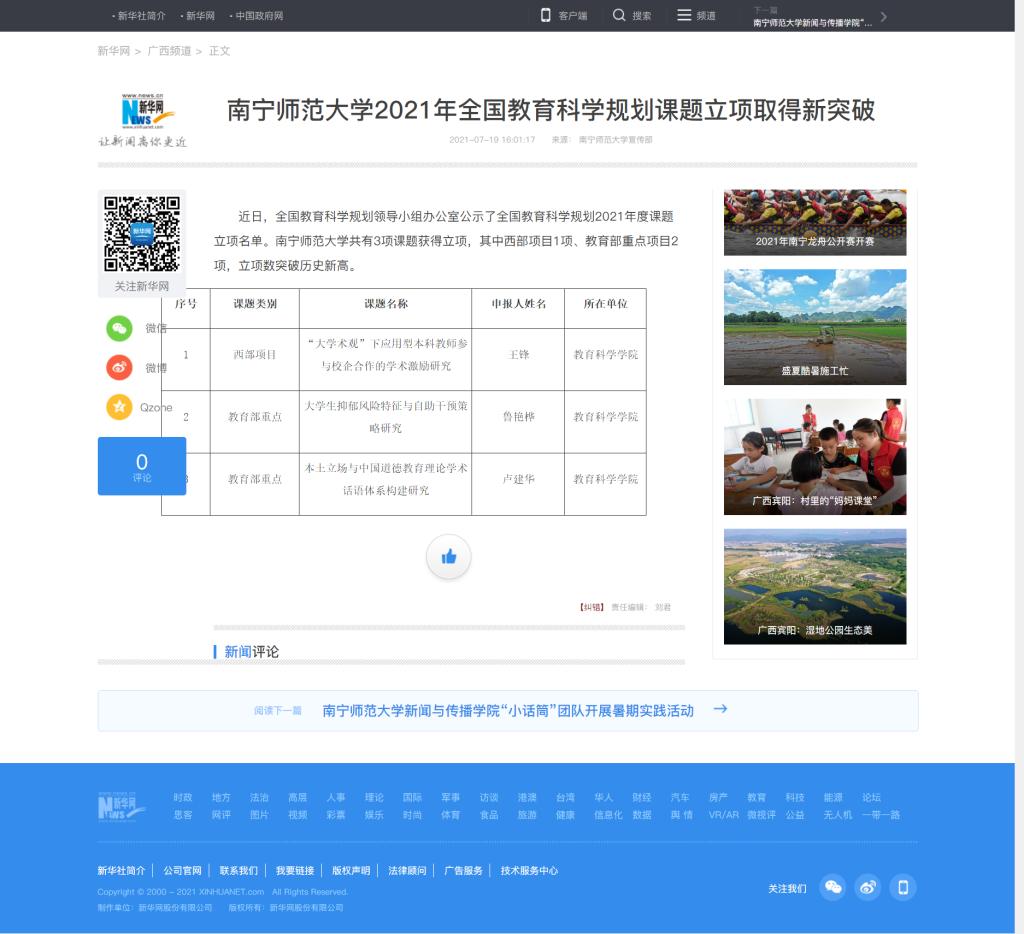Open thumbnail 广西宾阳：村里的"妈妈课堂"
The width and height of the screenshot is (1024, 934).
(x=815, y=457)
